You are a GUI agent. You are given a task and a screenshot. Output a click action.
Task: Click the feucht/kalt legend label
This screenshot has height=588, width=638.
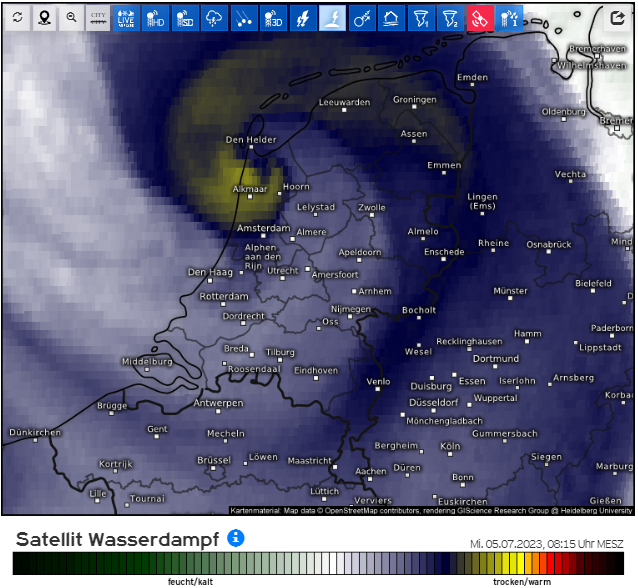pos(190,581)
